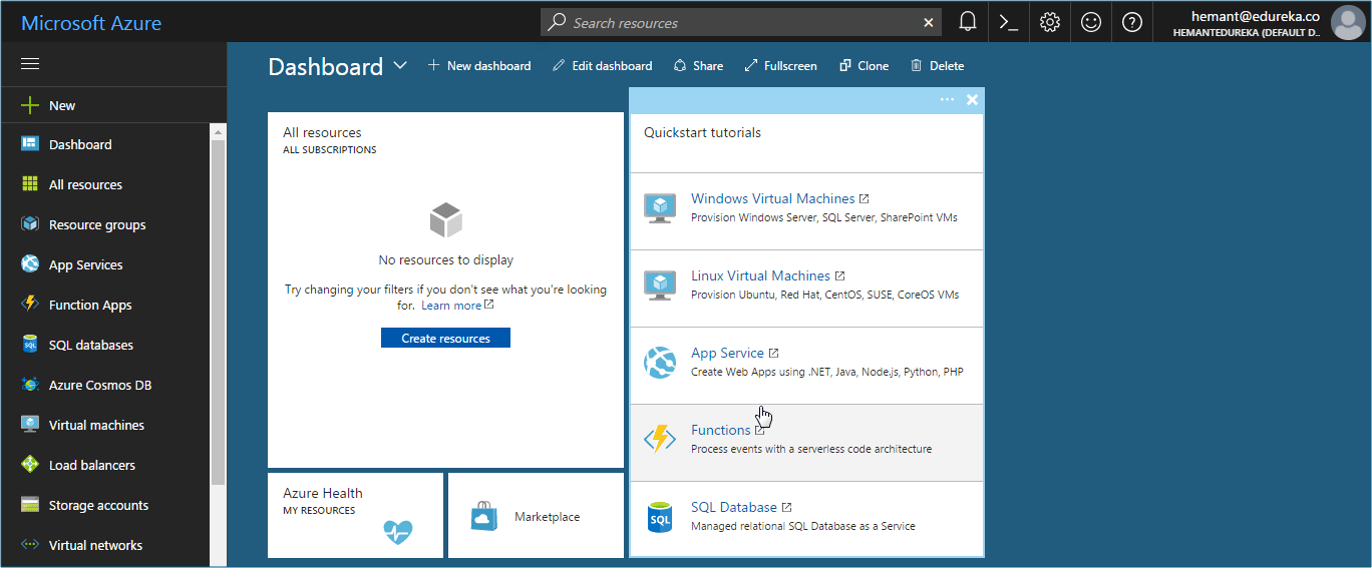Delete the dashboard
Viewport: 1372px width, 568px height.
click(937, 66)
